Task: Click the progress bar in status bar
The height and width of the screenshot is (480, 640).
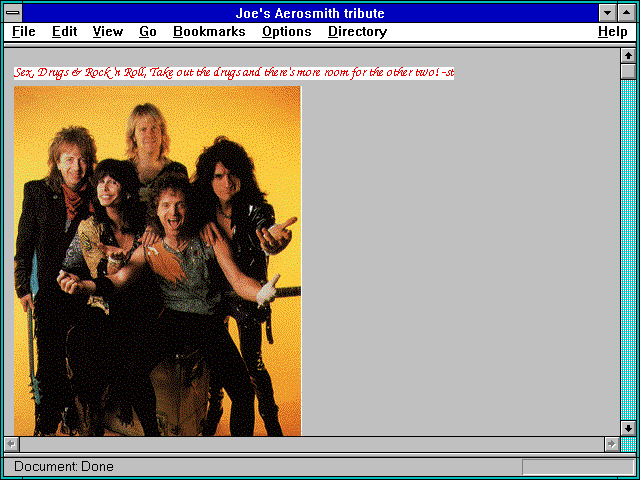Action: pos(578,467)
